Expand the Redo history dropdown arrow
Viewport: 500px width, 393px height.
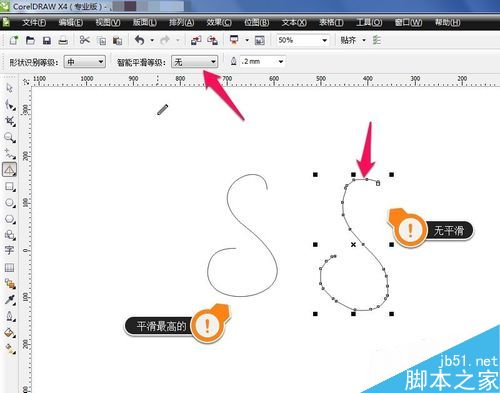tap(178, 41)
